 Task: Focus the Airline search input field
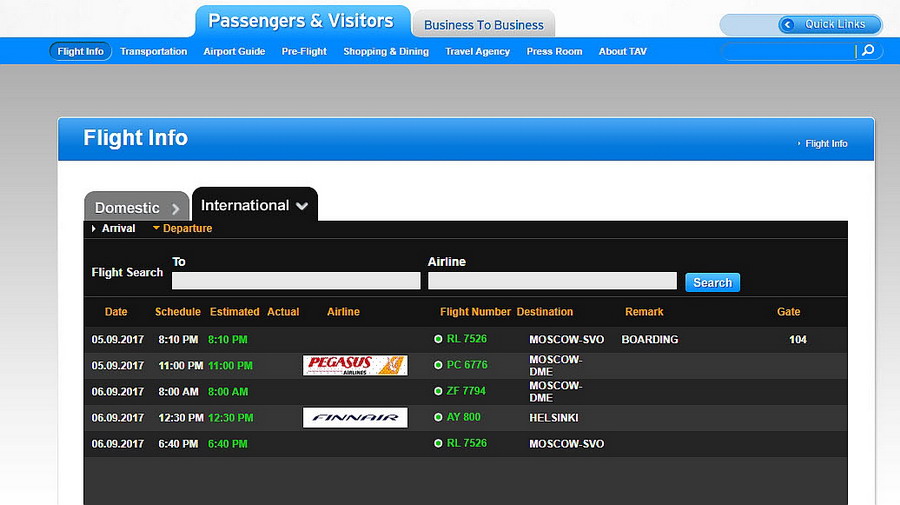pos(552,281)
